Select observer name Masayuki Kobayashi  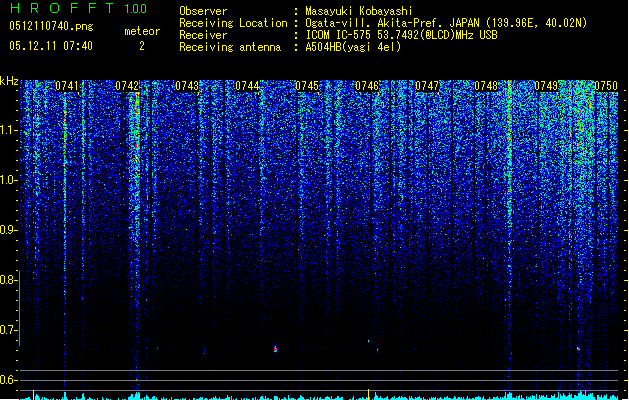pos(359,11)
